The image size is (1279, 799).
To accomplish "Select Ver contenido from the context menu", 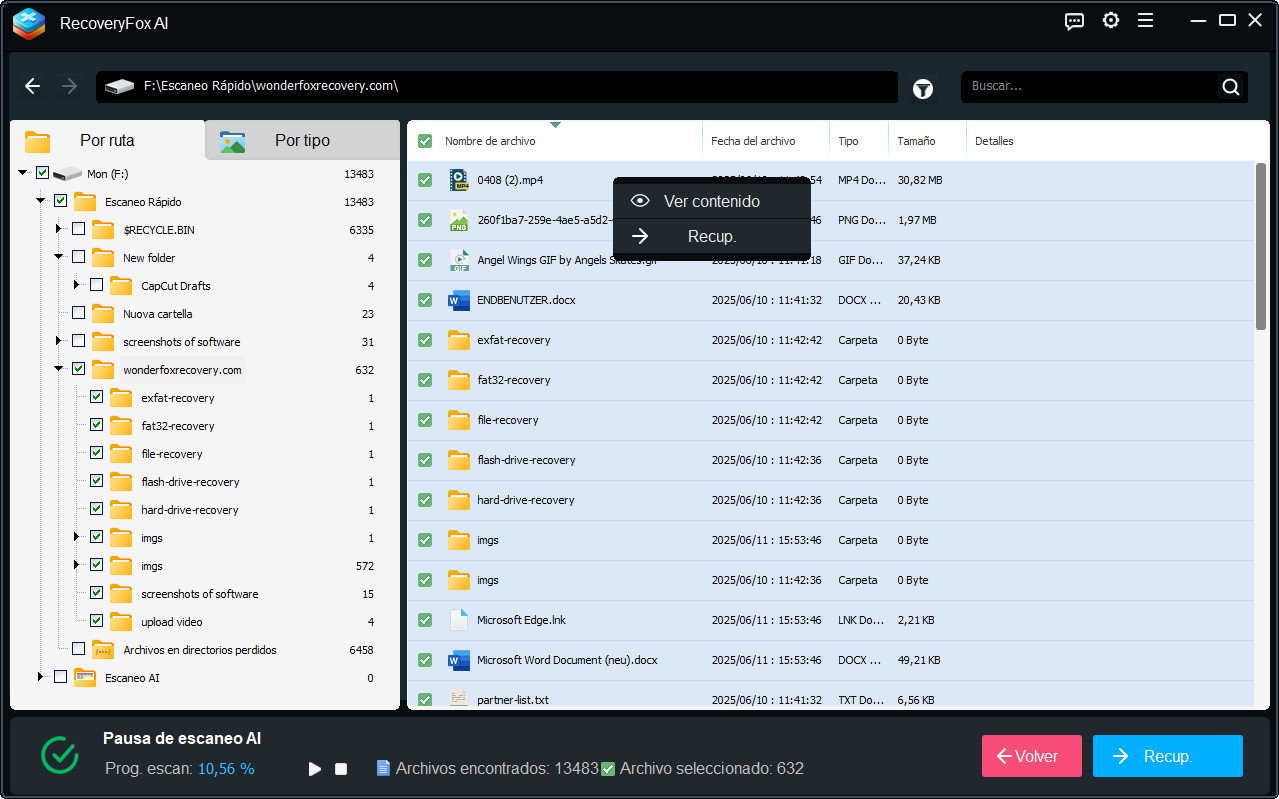I will (x=710, y=200).
